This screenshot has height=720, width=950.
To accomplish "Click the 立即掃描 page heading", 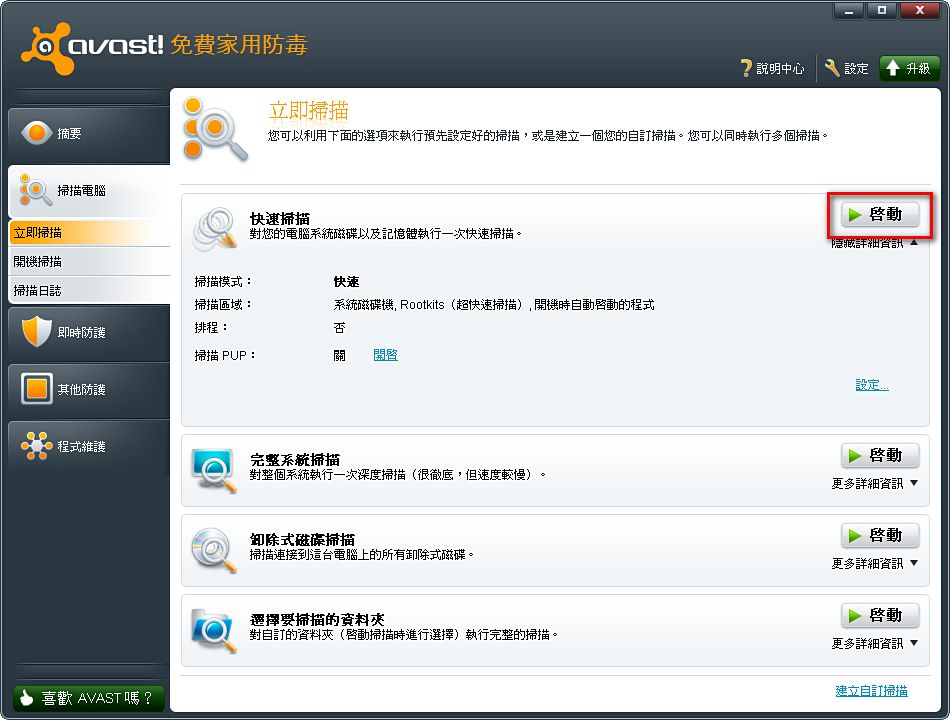I will (308, 111).
